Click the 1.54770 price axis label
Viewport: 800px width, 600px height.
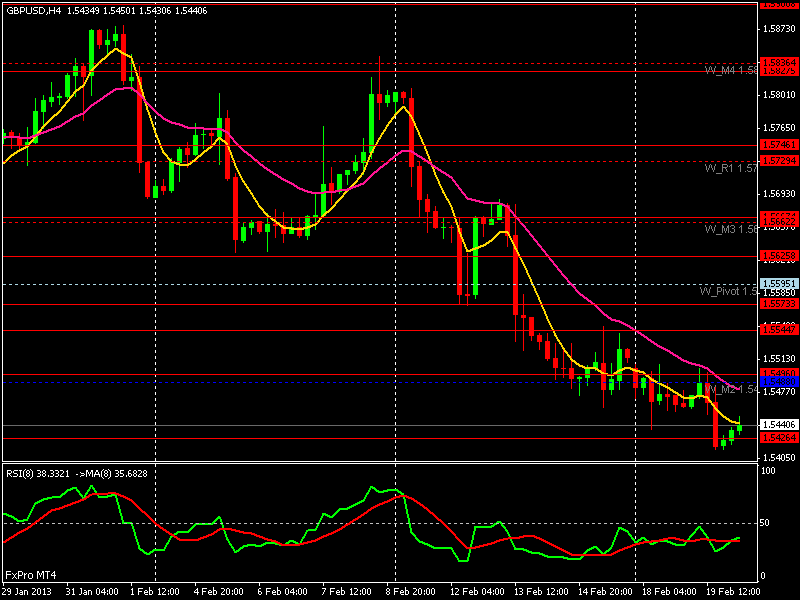tap(779, 391)
